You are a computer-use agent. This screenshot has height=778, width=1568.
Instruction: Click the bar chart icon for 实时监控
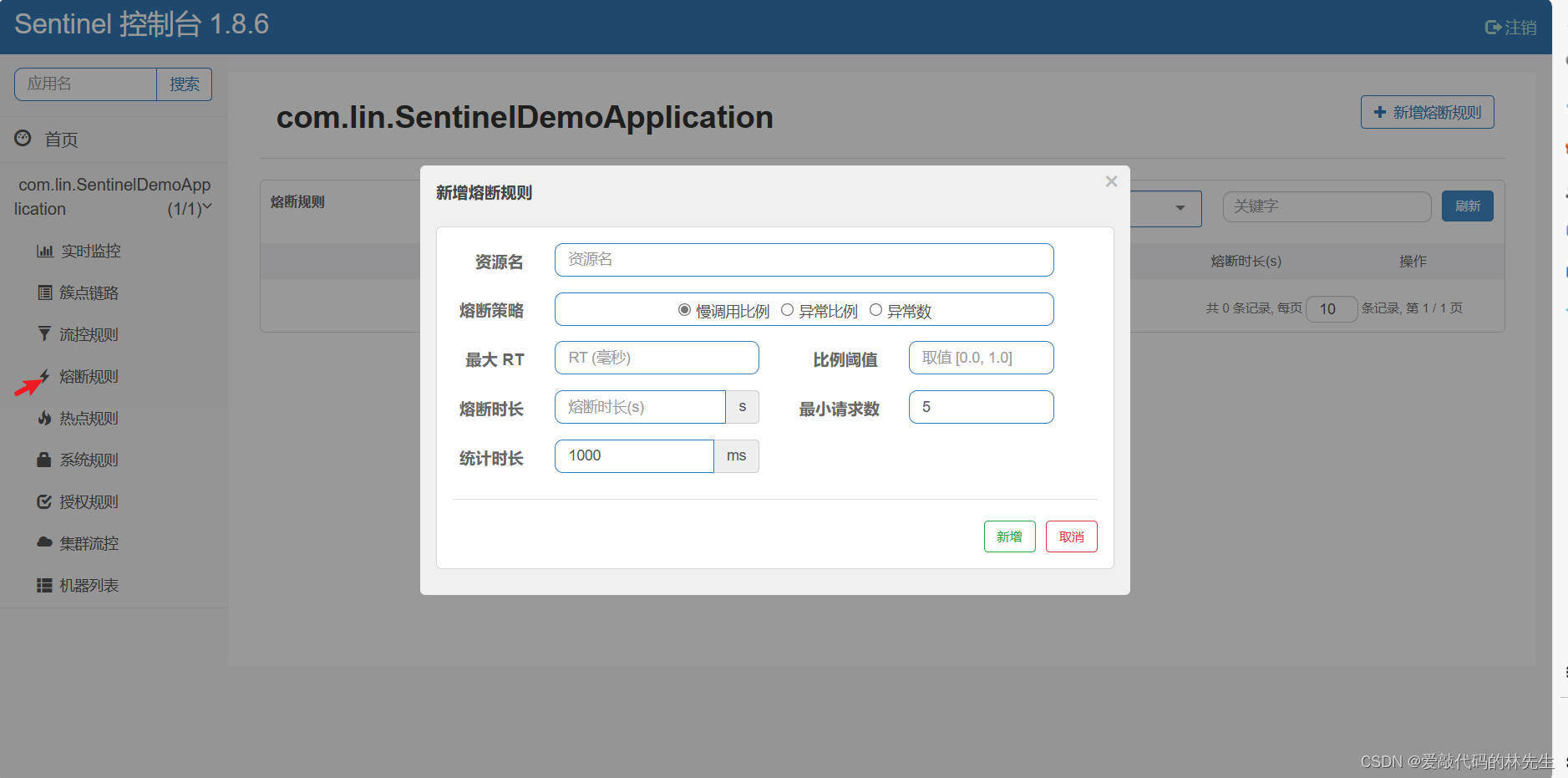pyautogui.click(x=45, y=251)
